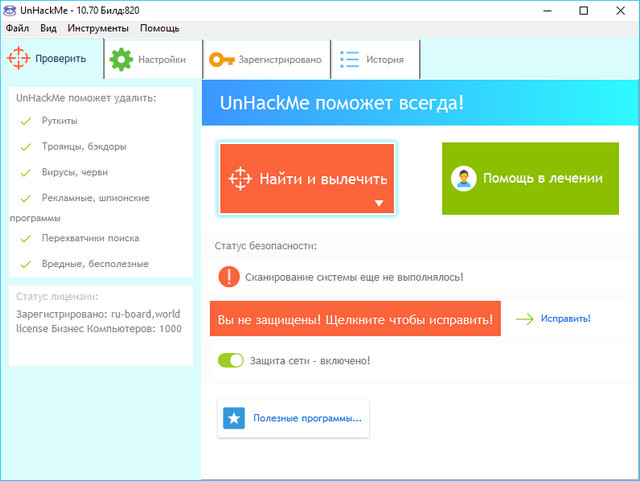Click the green gear Настройки icon

pyautogui.click(x=121, y=59)
